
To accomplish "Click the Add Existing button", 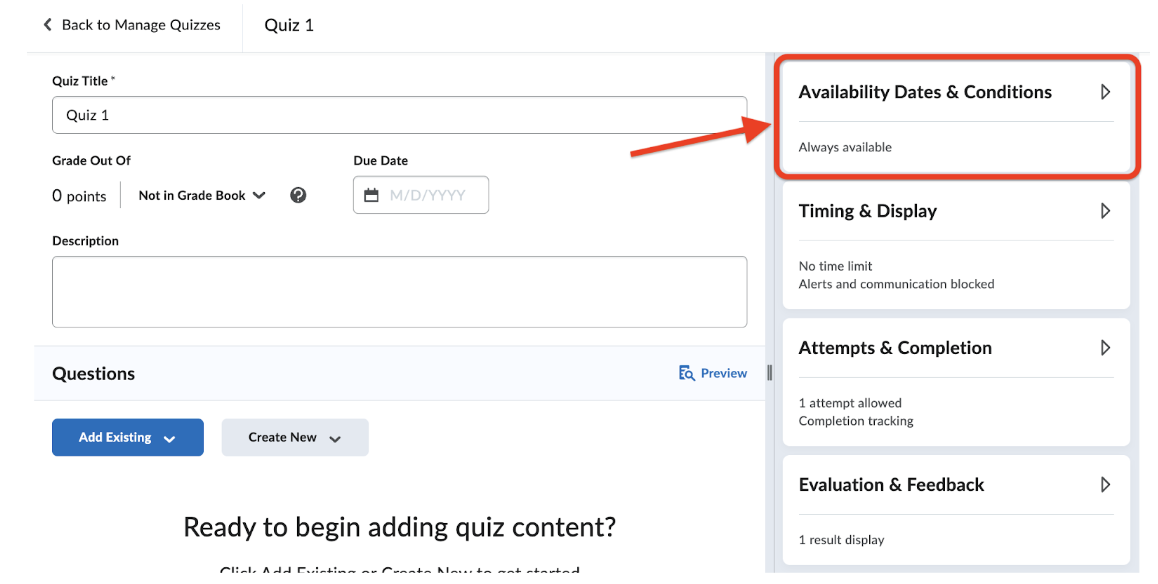I will coord(116,437).
